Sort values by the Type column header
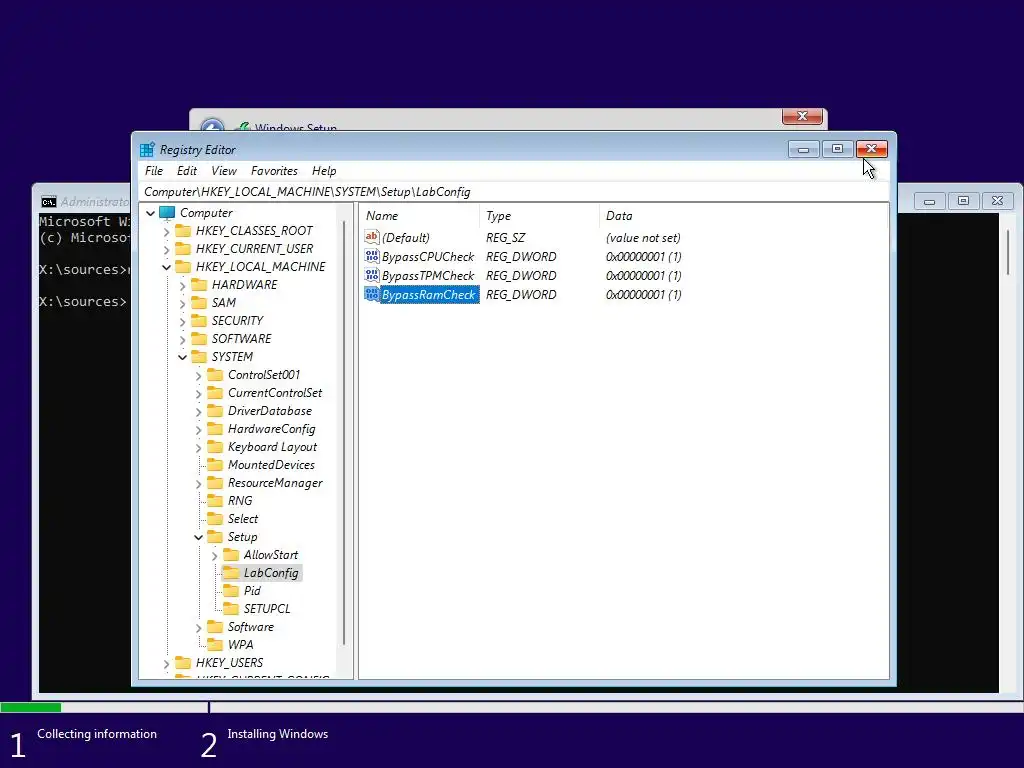 tap(538, 216)
